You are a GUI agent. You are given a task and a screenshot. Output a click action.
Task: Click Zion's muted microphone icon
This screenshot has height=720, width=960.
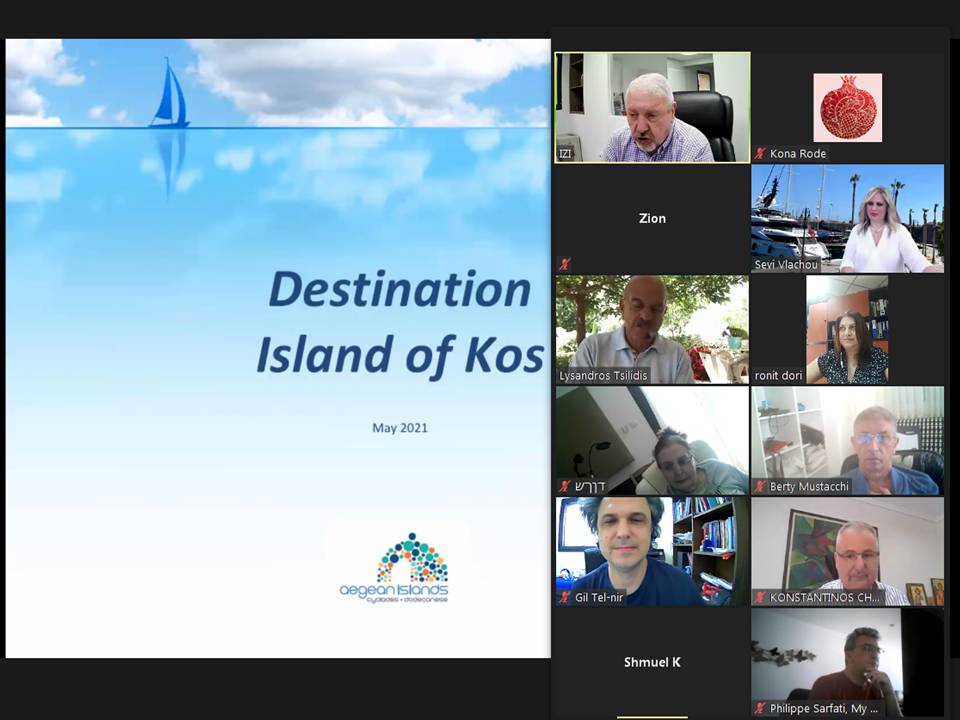564,264
